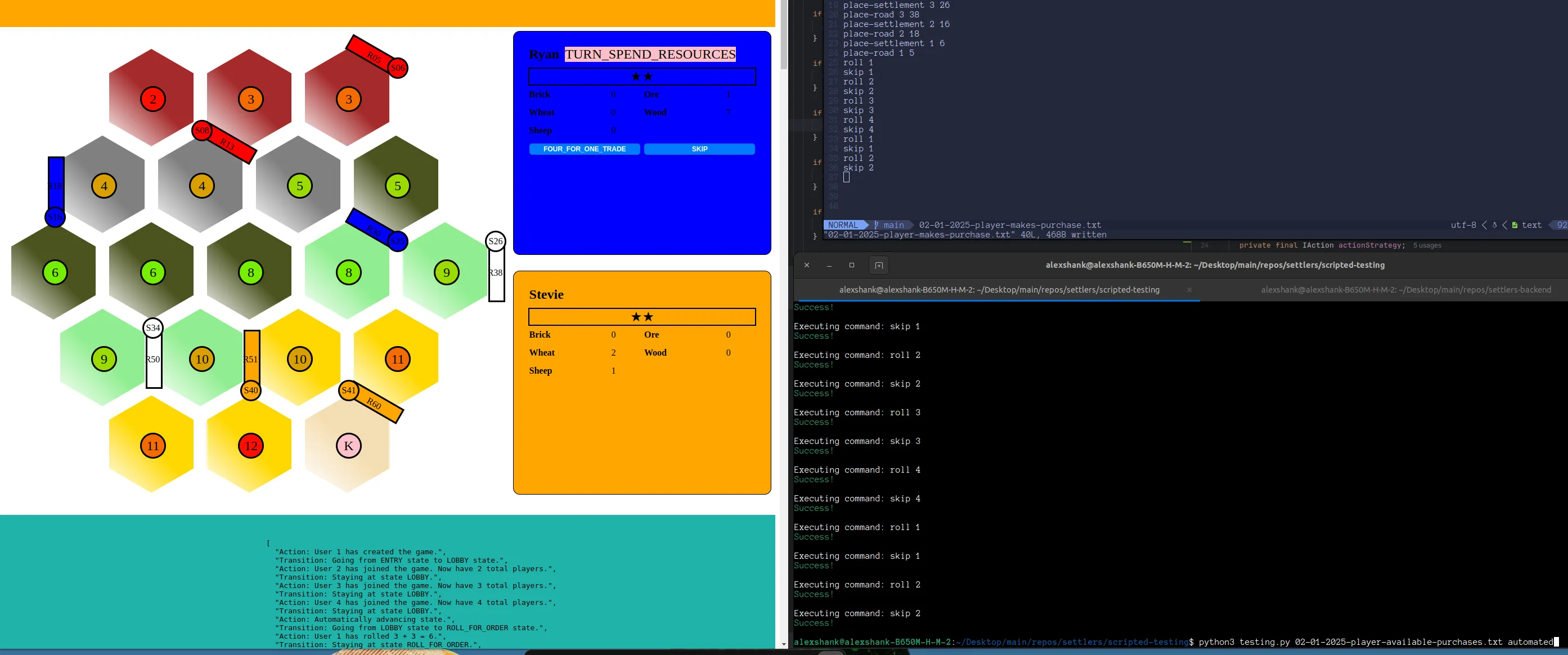1568x655 pixels.
Task: Click the orange S41 settlement marker
Action: pos(348,390)
